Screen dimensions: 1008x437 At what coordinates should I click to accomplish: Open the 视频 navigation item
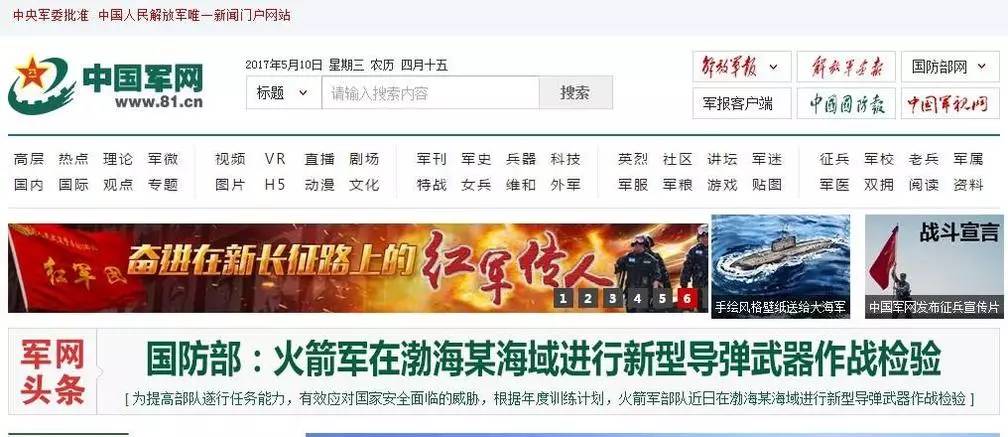pyautogui.click(x=230, y=159)
